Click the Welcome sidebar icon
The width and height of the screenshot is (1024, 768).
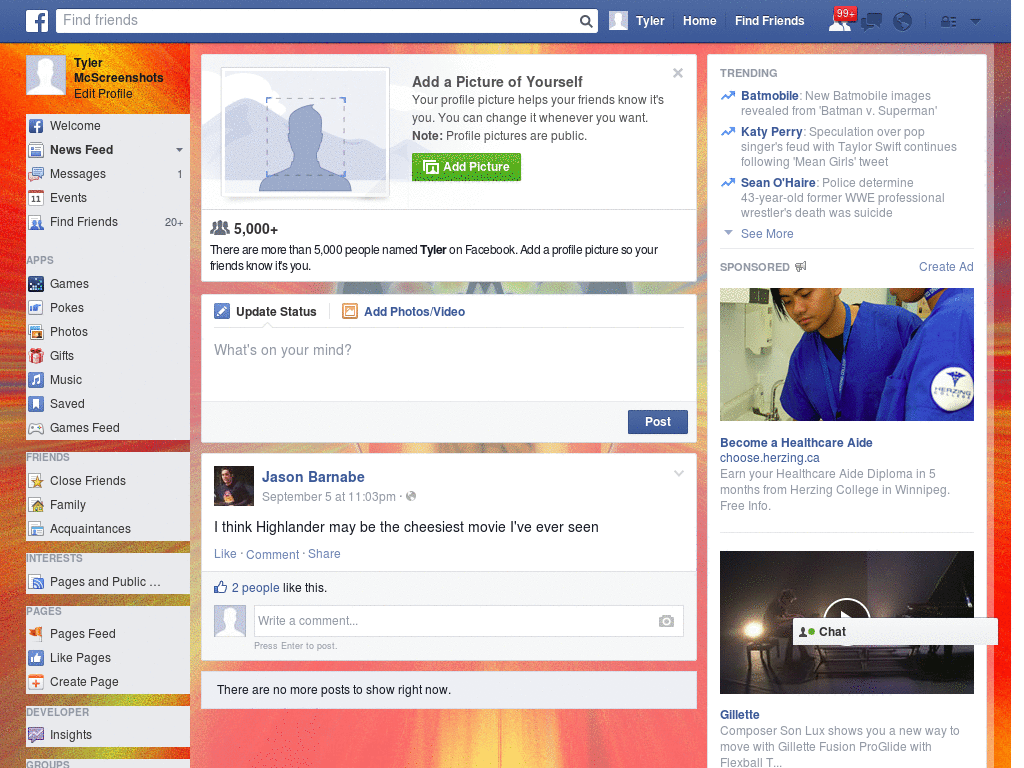pyautogui.click(x=36, y=126)
